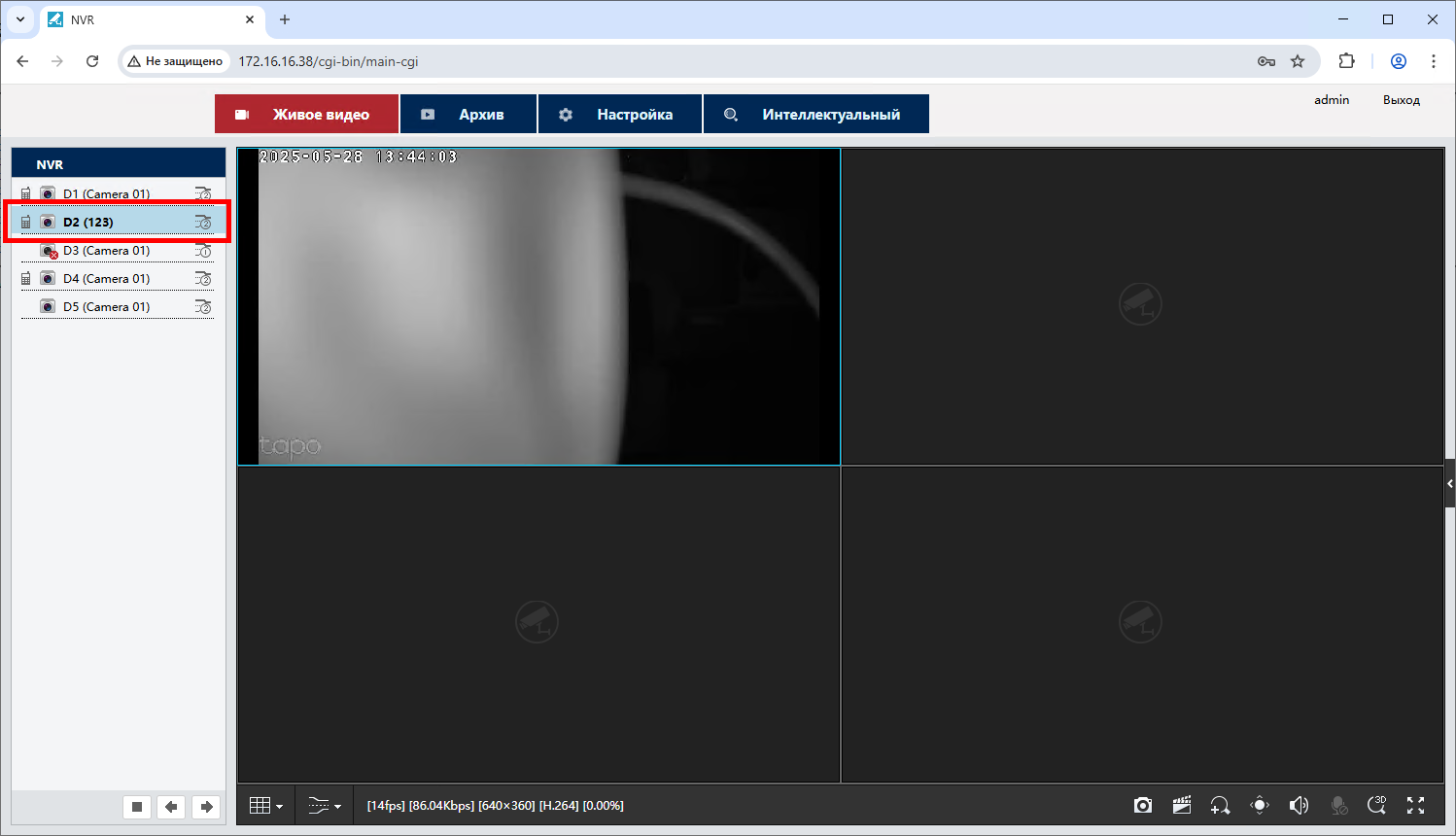Click the intercom icon beside D1
Viewport: 1456px width, 836px height.
(26, 194)
